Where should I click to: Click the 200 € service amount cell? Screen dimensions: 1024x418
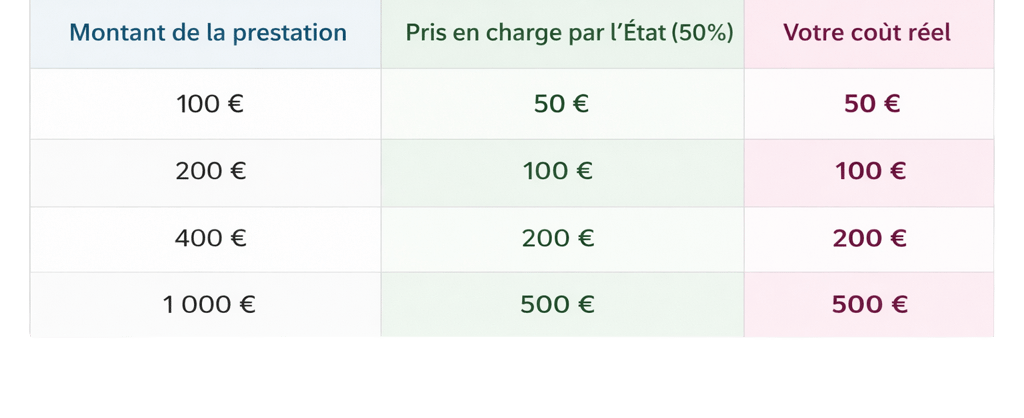click(x=210, y=171)
